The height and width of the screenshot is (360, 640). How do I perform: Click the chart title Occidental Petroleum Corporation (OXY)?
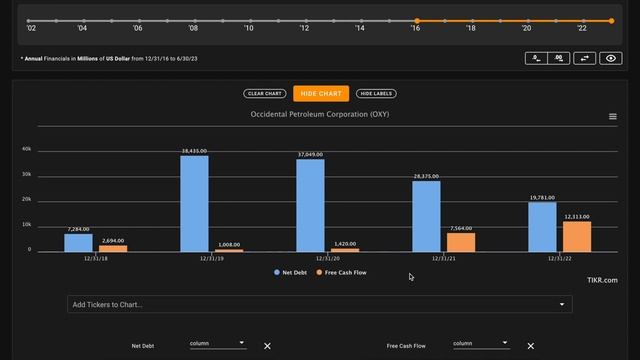(x=320, y=114)
